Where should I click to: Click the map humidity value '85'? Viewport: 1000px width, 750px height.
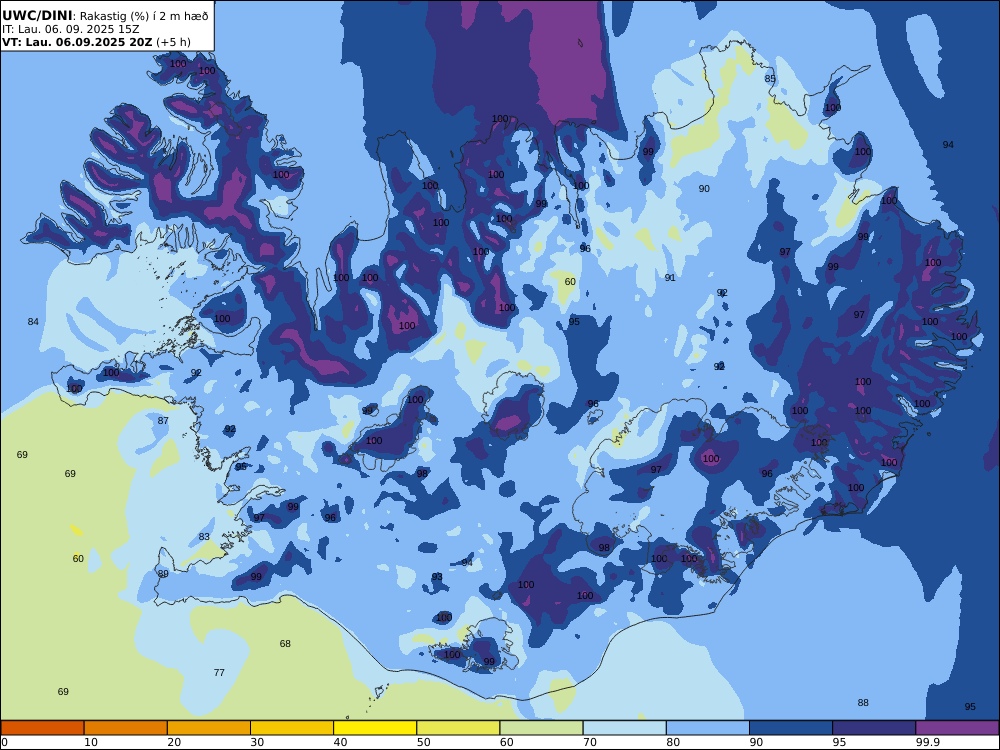point(770,78)
